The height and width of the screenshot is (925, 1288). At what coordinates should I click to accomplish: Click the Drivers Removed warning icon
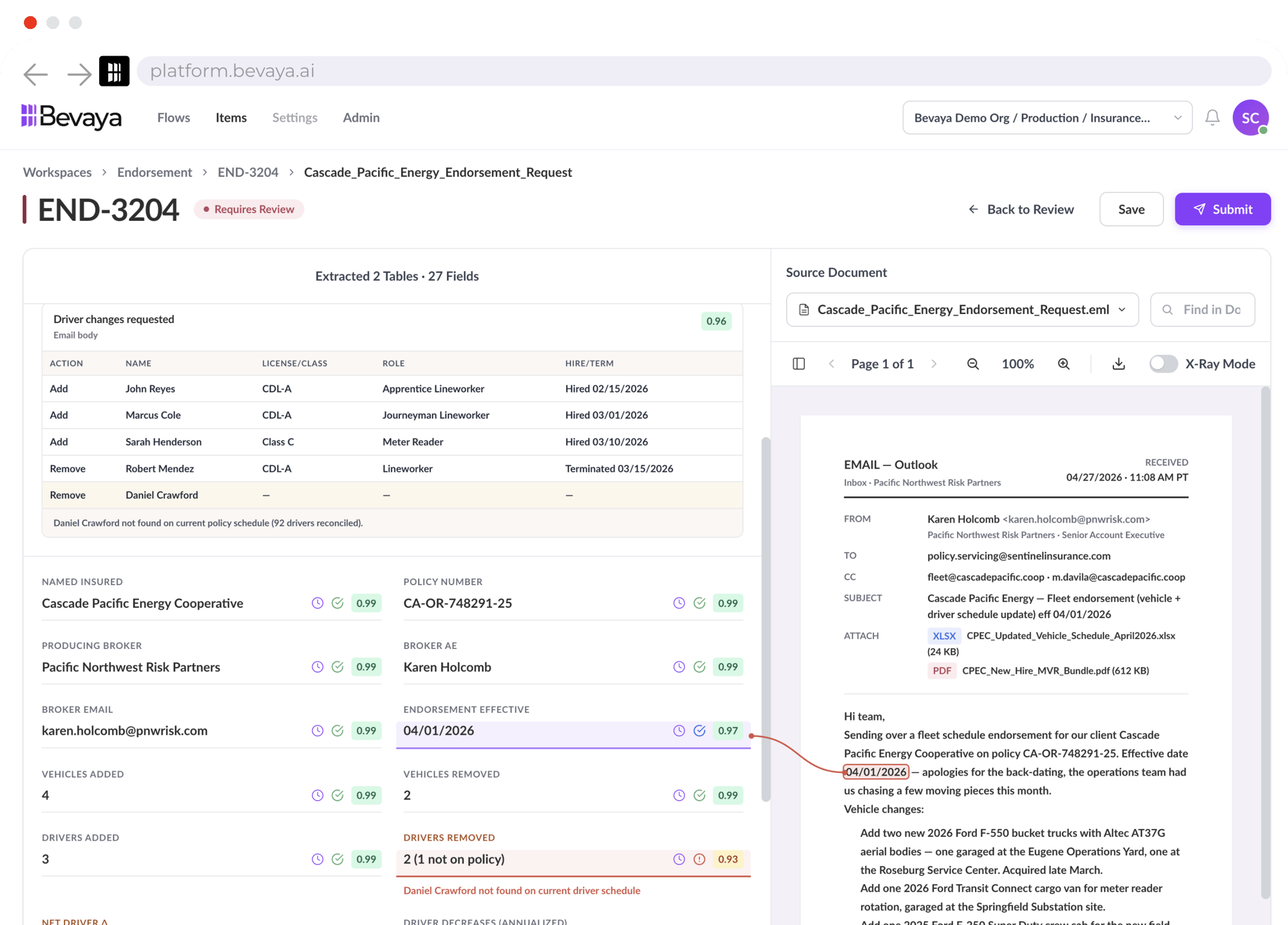(x=699, y=859)
